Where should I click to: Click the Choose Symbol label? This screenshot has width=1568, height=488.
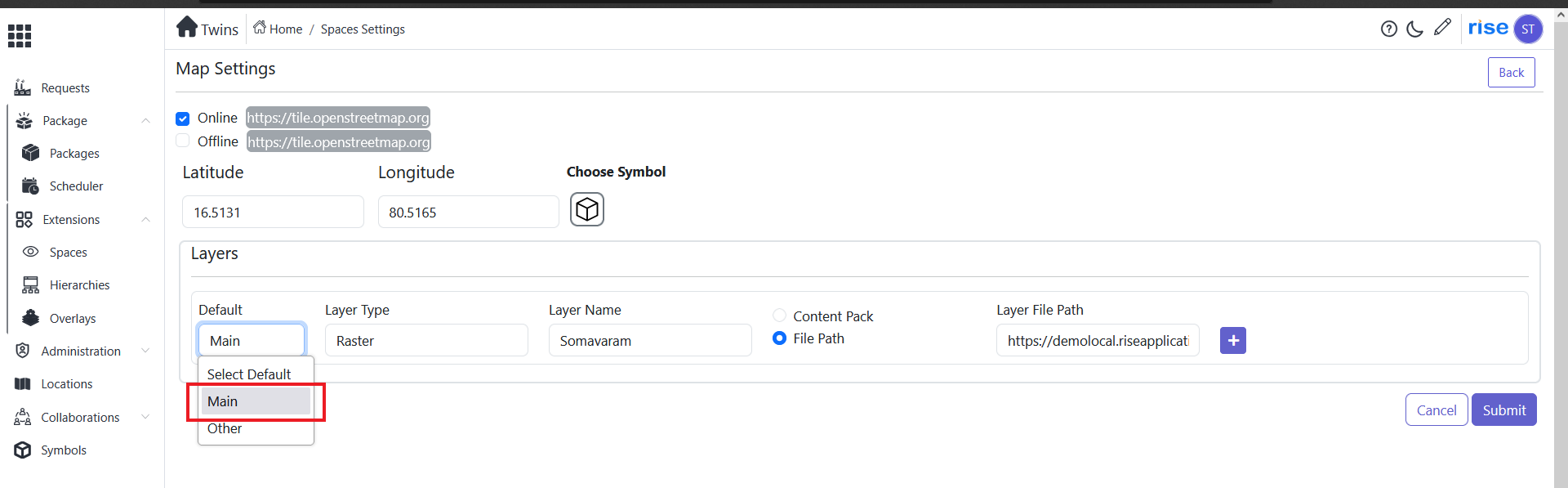(616, 172)
